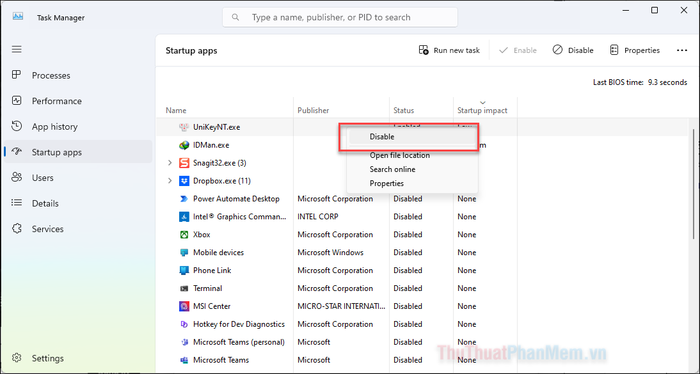Open the hamburger navigation menu
700x374 pixels.
tap(17, 49)
